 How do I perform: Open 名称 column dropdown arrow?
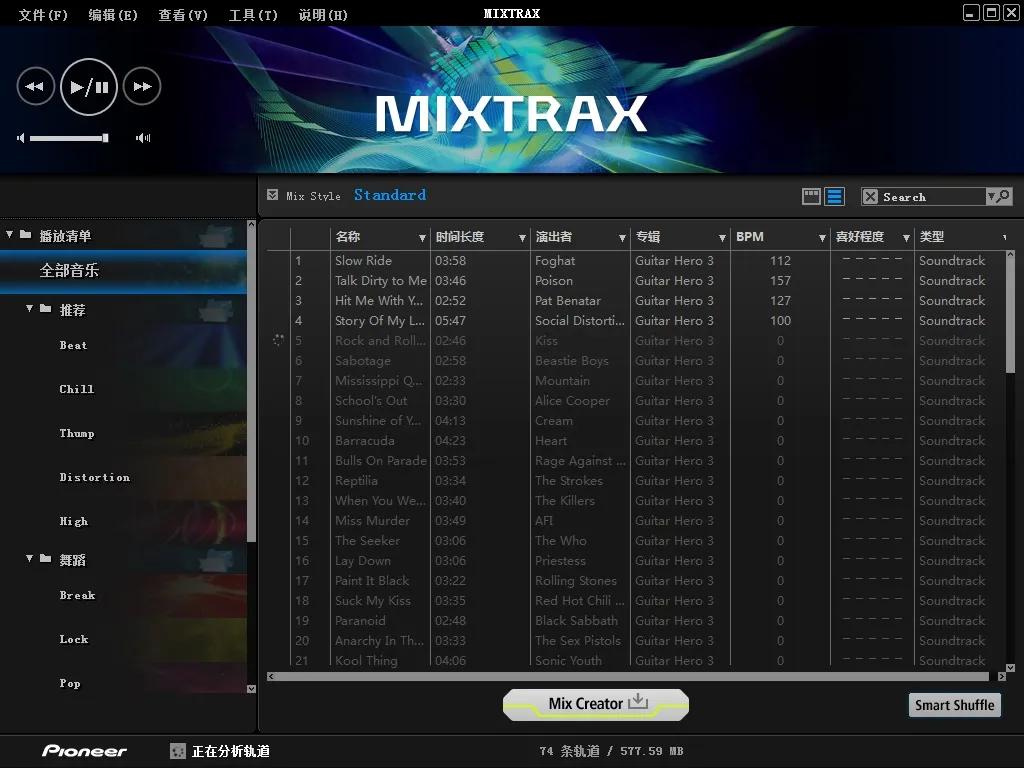[422, 238]
